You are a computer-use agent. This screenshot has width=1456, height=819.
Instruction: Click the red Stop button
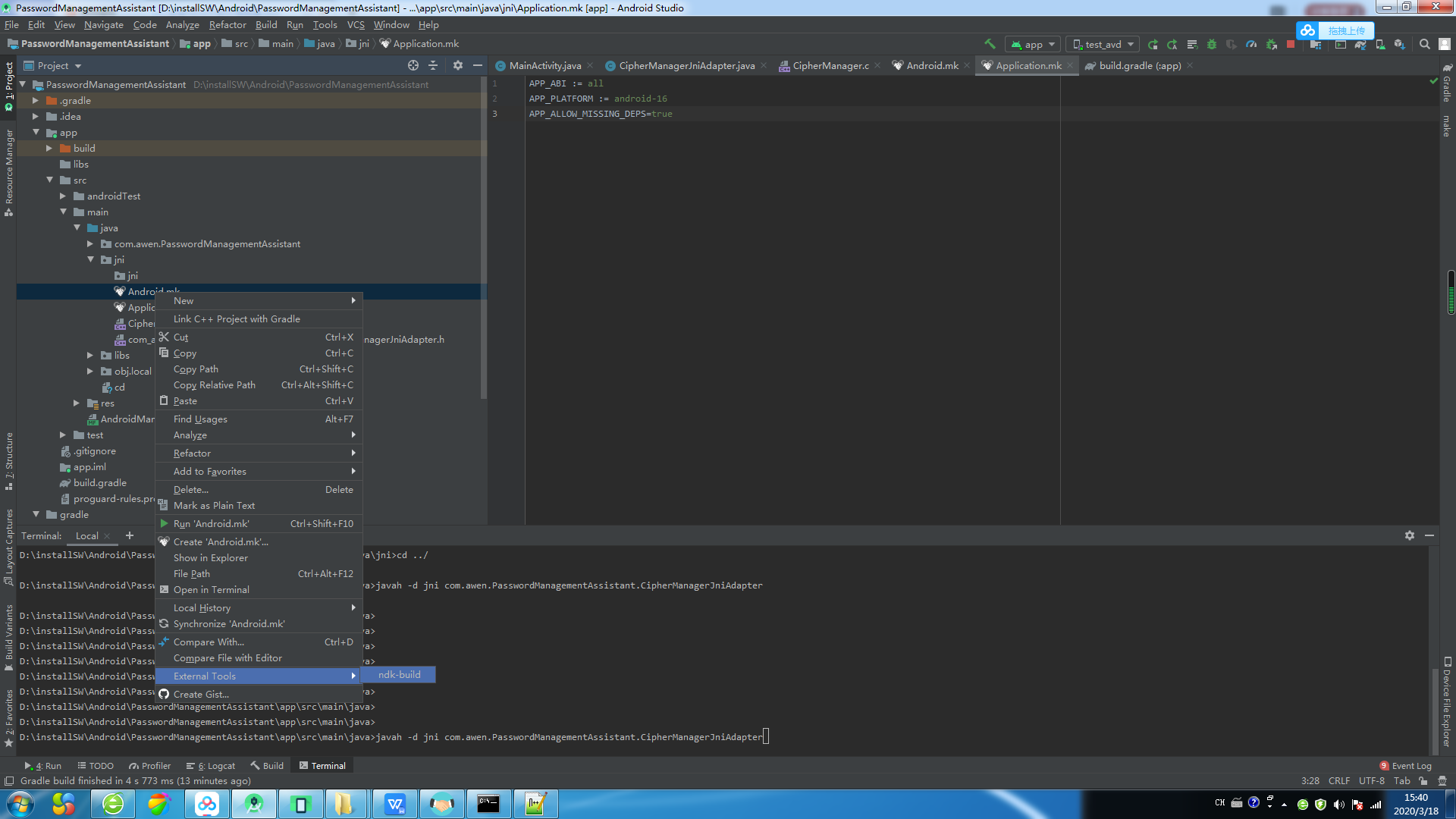(x=1291, y=44)
